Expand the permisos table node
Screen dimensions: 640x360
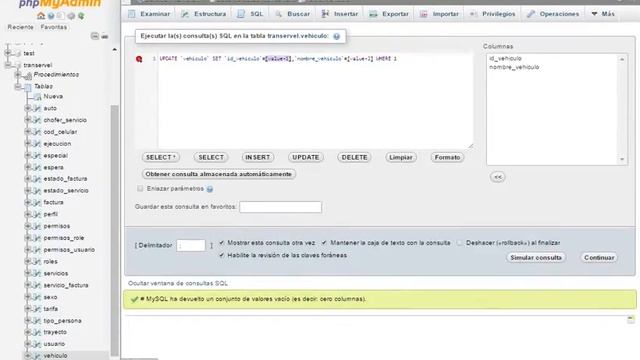click(x=27, y=226)
